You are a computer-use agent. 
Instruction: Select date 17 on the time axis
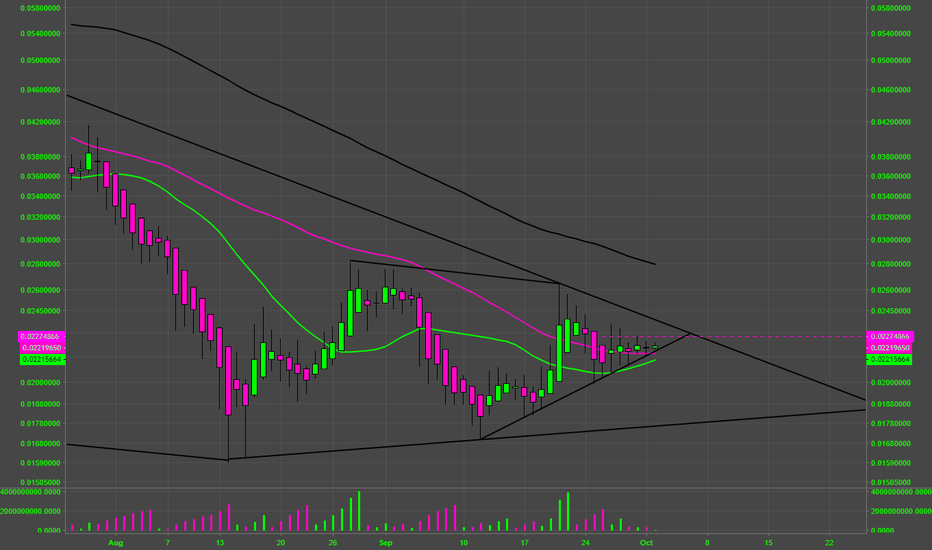(x=525, y=542)
